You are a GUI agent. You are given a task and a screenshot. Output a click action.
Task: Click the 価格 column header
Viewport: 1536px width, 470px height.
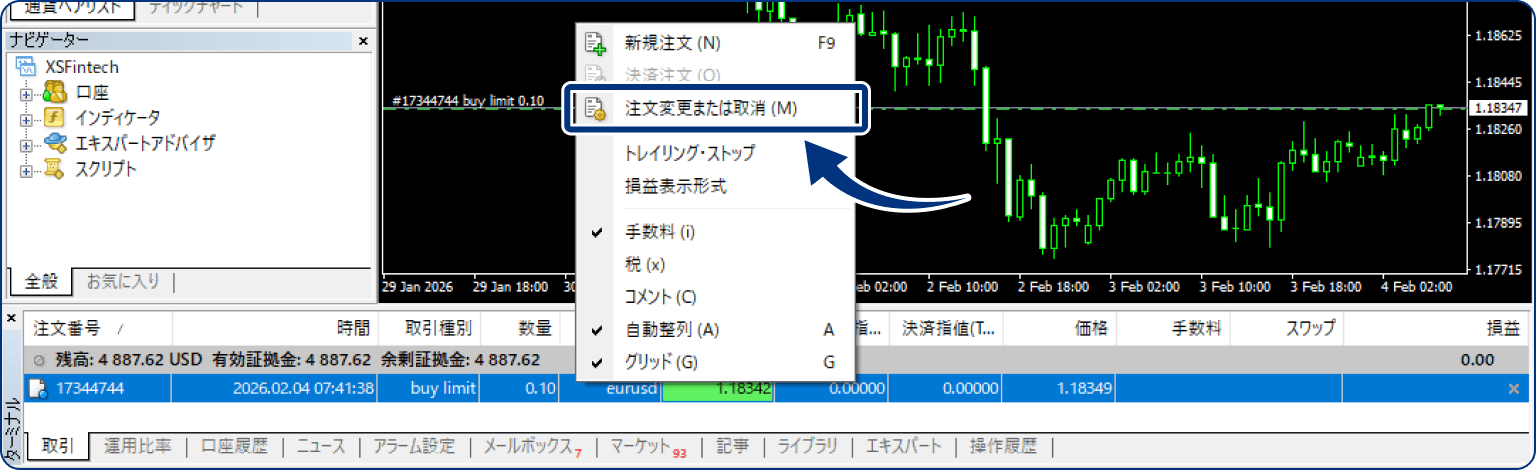pyautogui.click(x=1060, y=327)
